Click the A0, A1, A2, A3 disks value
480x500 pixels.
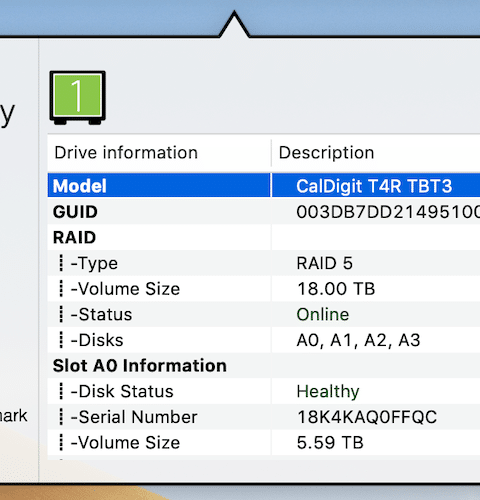coord(358,340)
